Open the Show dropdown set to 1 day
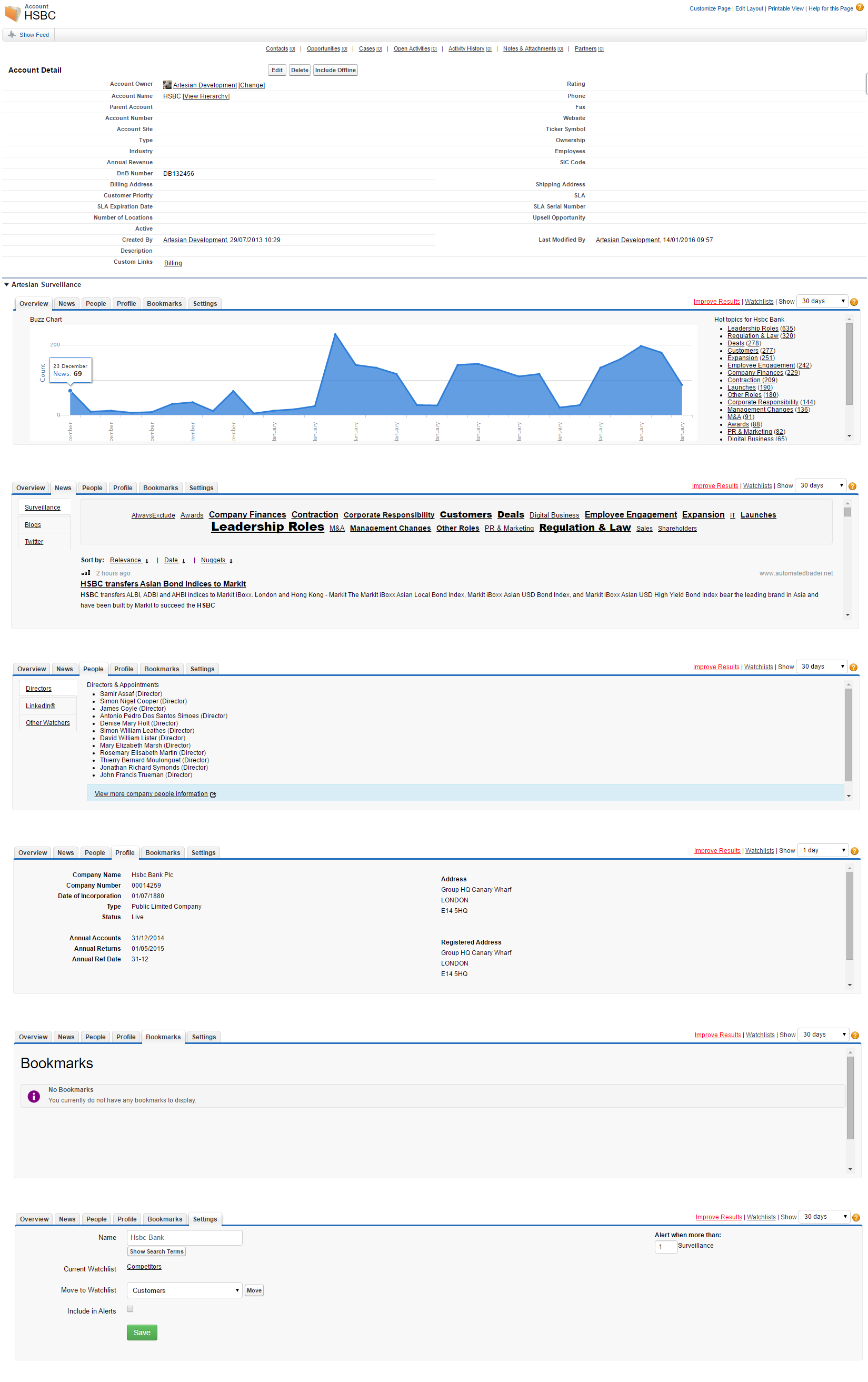The image size is (868, 1382). click(x=823, y=850)
